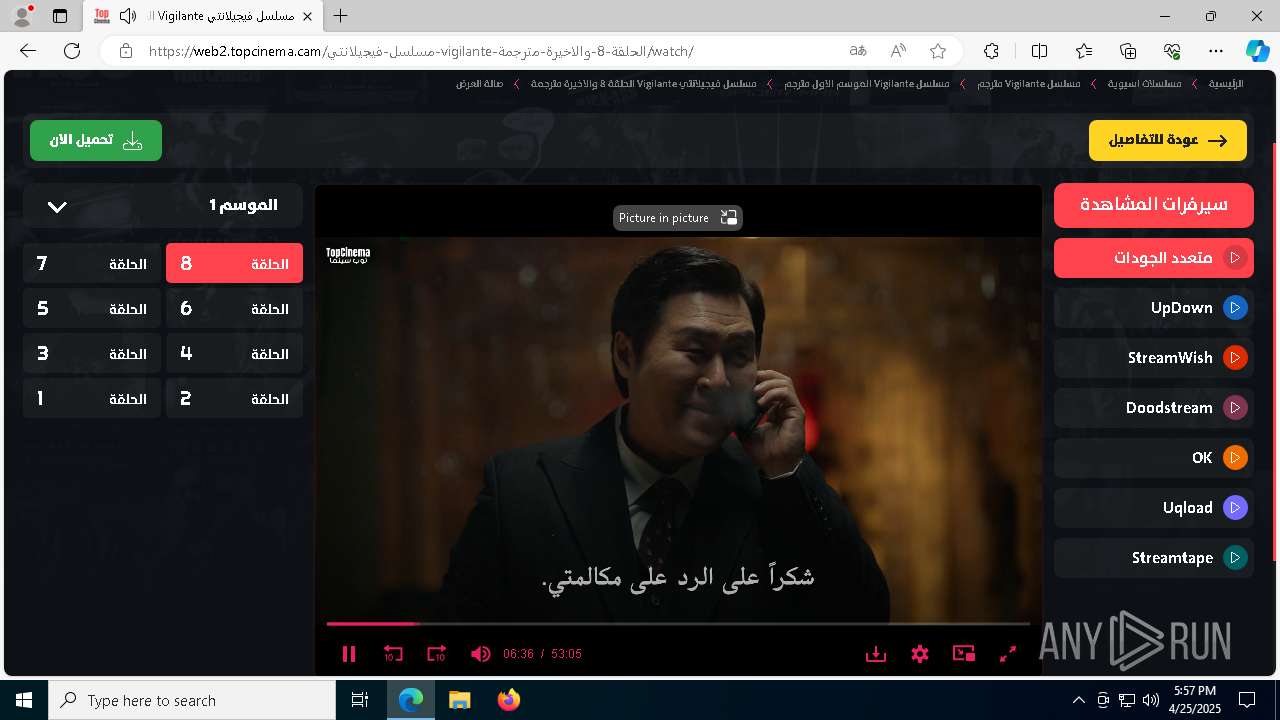Open episode 8
Screen dimensions: 1280x720
[234, 264]
